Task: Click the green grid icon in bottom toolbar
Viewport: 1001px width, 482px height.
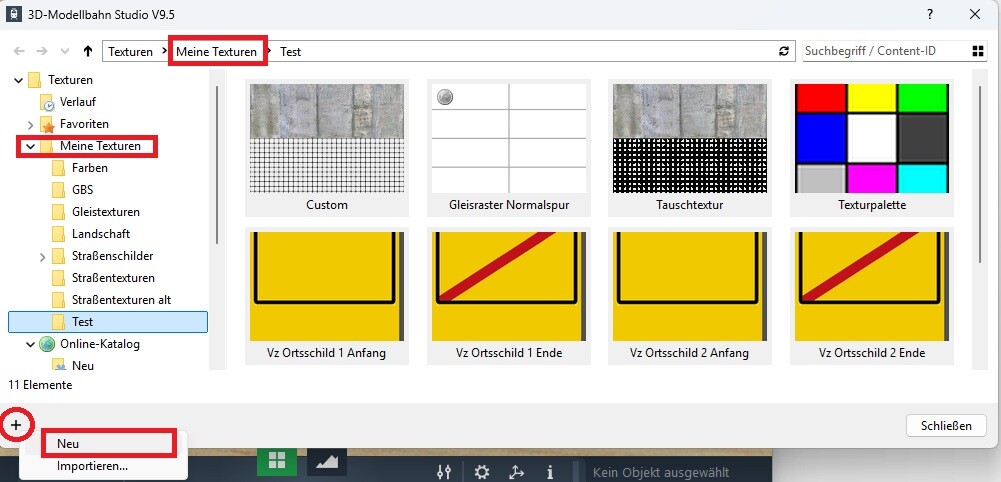Action: [x=276, y=463]
